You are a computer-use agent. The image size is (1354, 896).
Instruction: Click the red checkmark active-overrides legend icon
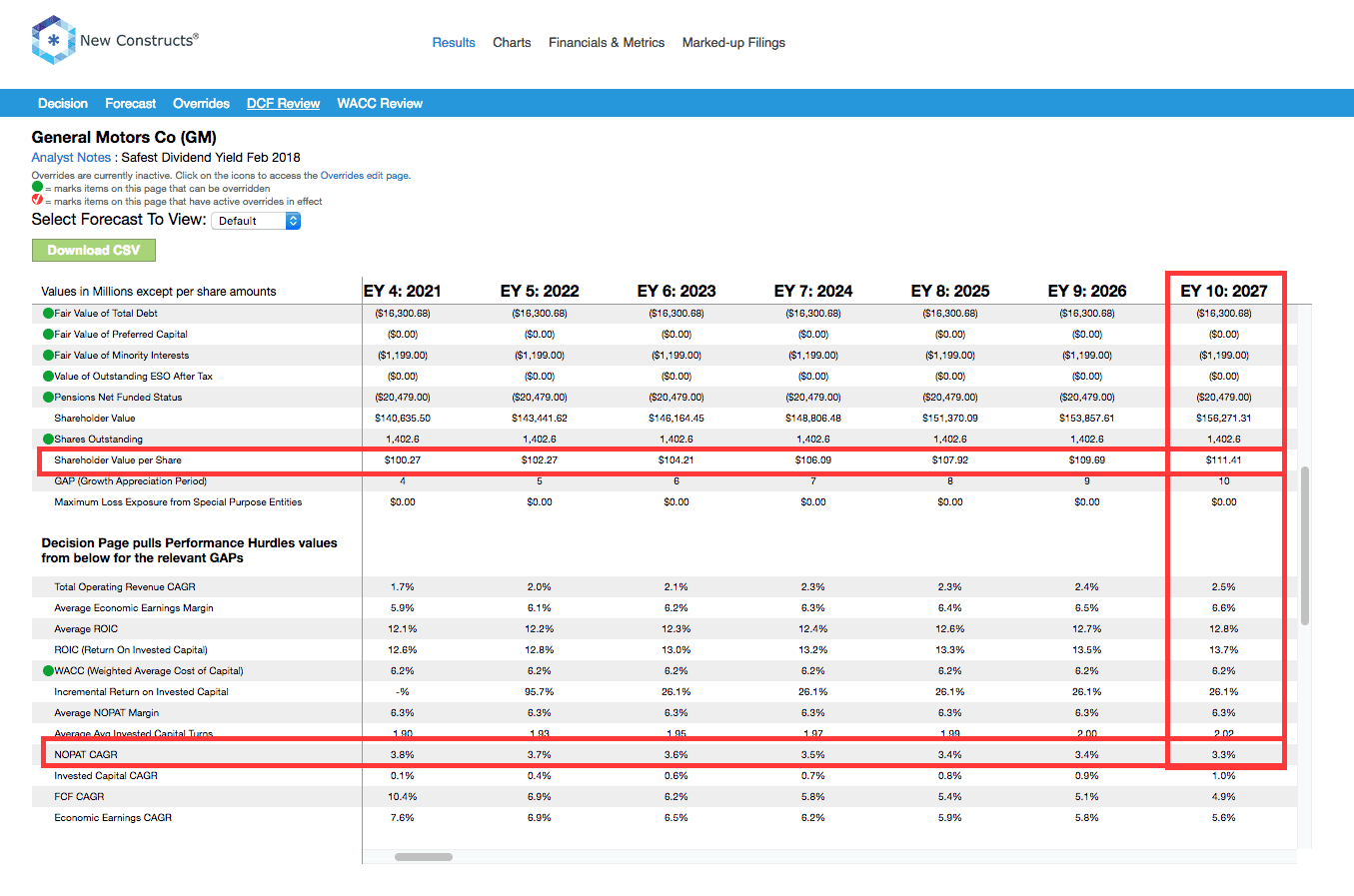[x=37, y=200]
